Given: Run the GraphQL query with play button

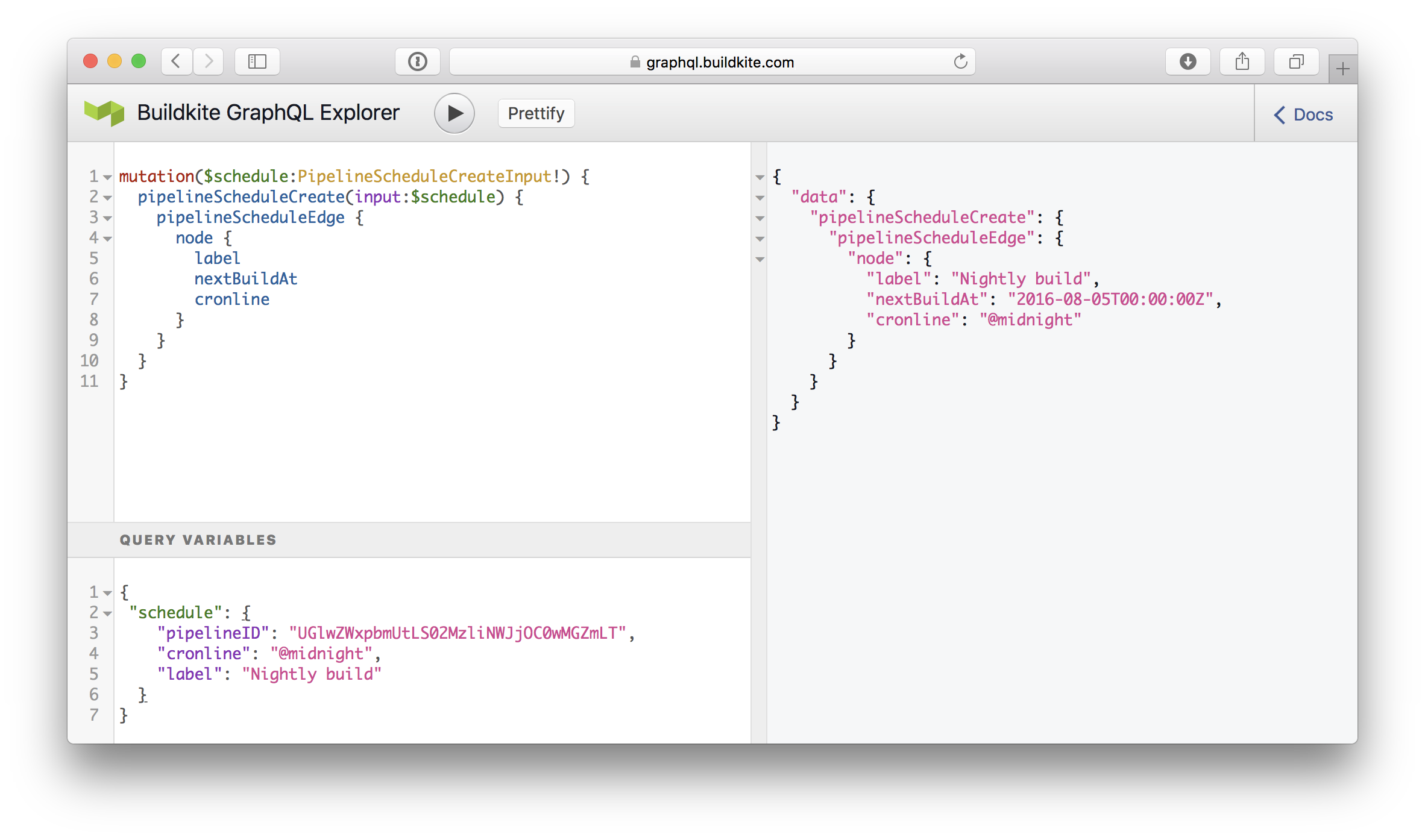Looking at the screenshot, I should 455,113.
